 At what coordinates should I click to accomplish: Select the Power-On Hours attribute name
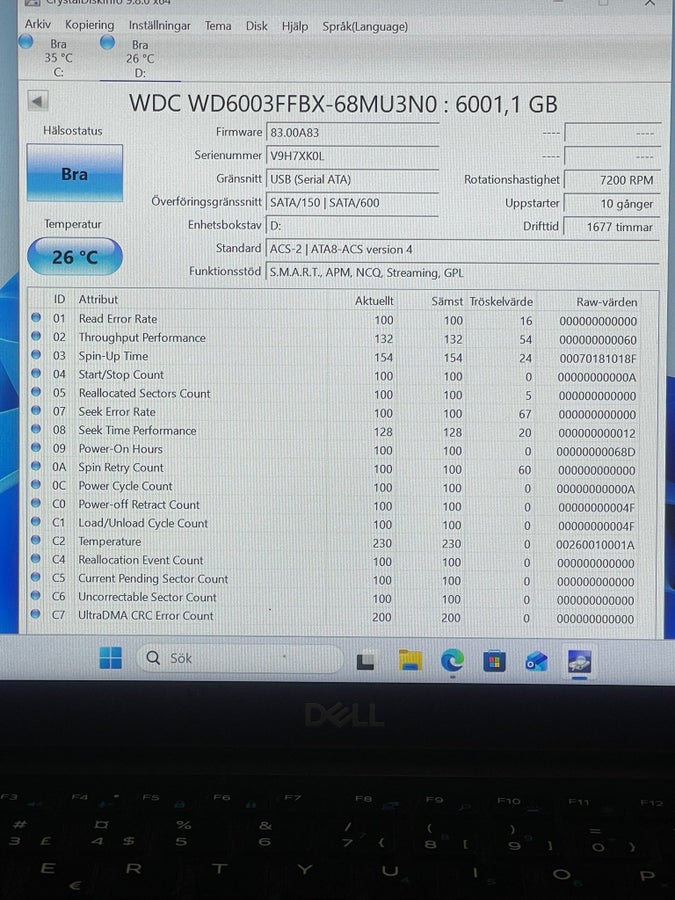click(121, 449)
